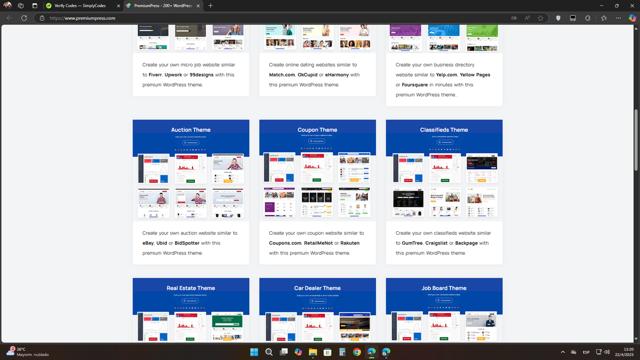
Task: Open the Browser essentials shield icon
Action: 558,18
